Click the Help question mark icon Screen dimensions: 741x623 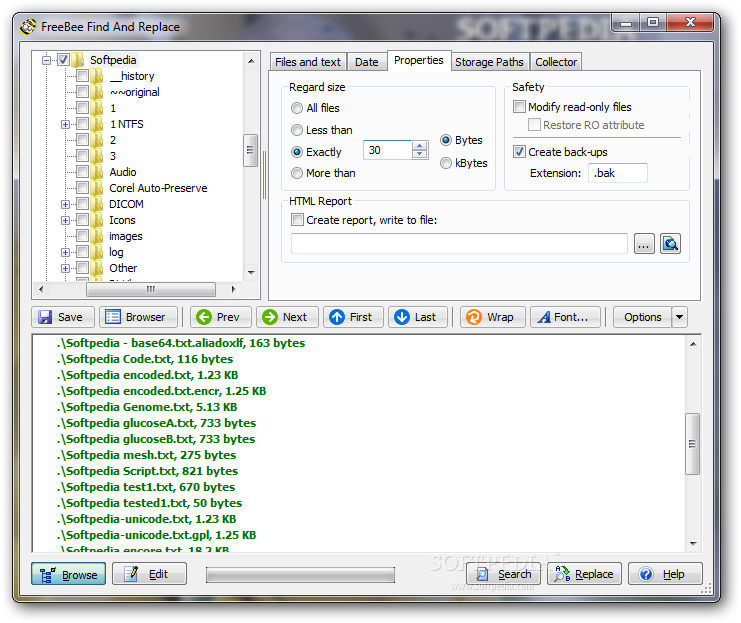[x=646, y=574]
